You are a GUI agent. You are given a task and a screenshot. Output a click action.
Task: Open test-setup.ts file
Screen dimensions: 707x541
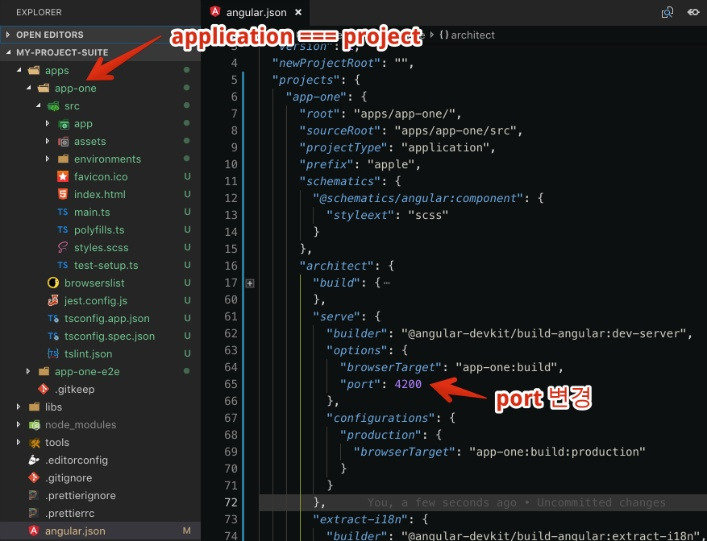click(106, 266)
